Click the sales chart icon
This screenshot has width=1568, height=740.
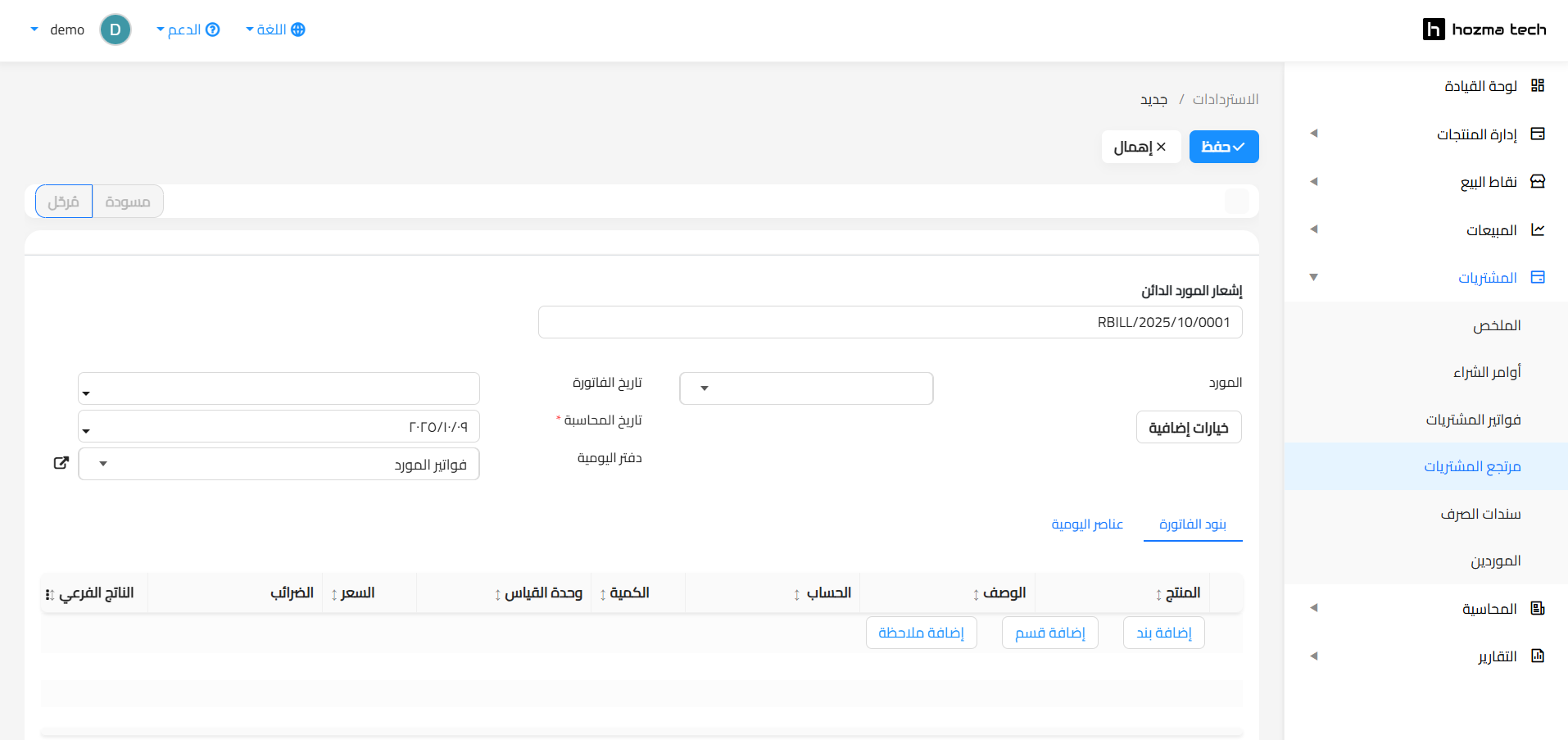click(x=1537, y=229)
